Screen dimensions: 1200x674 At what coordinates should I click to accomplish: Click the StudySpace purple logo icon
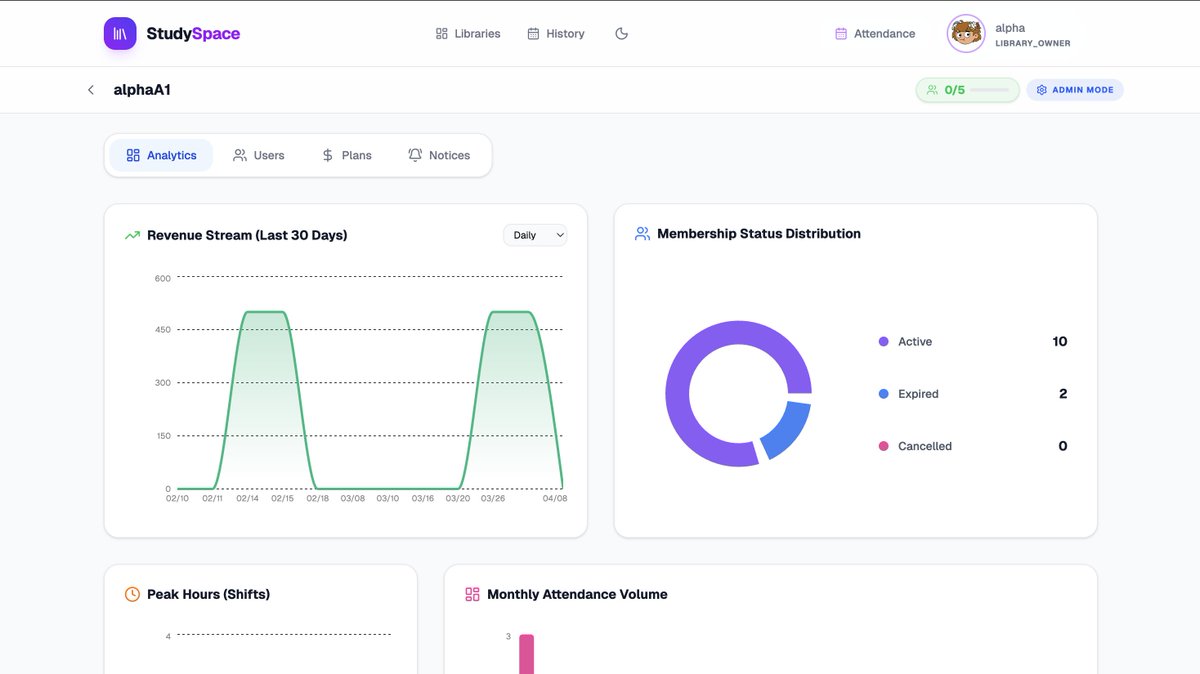pos(120,33)
